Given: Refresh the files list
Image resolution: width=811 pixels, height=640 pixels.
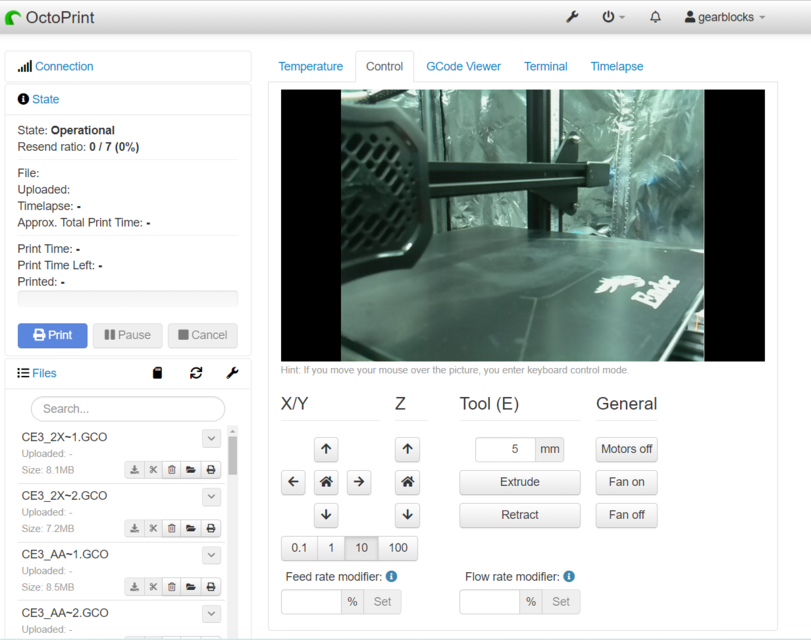Looking at the screenshot, I should coord(196,373).
